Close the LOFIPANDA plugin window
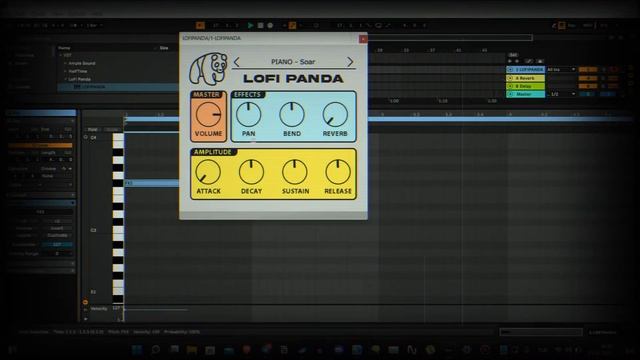640x360 pixels. (362, 39)
